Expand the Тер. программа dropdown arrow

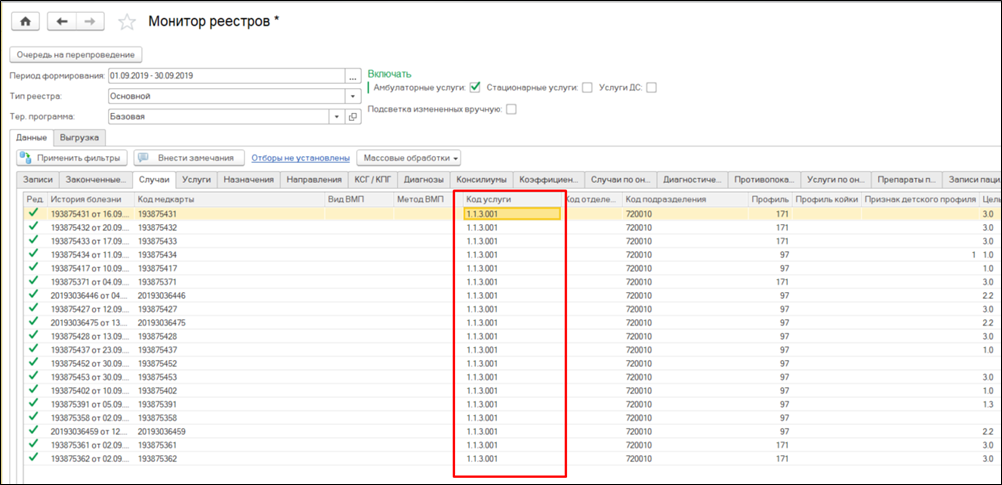pos(337,117)
